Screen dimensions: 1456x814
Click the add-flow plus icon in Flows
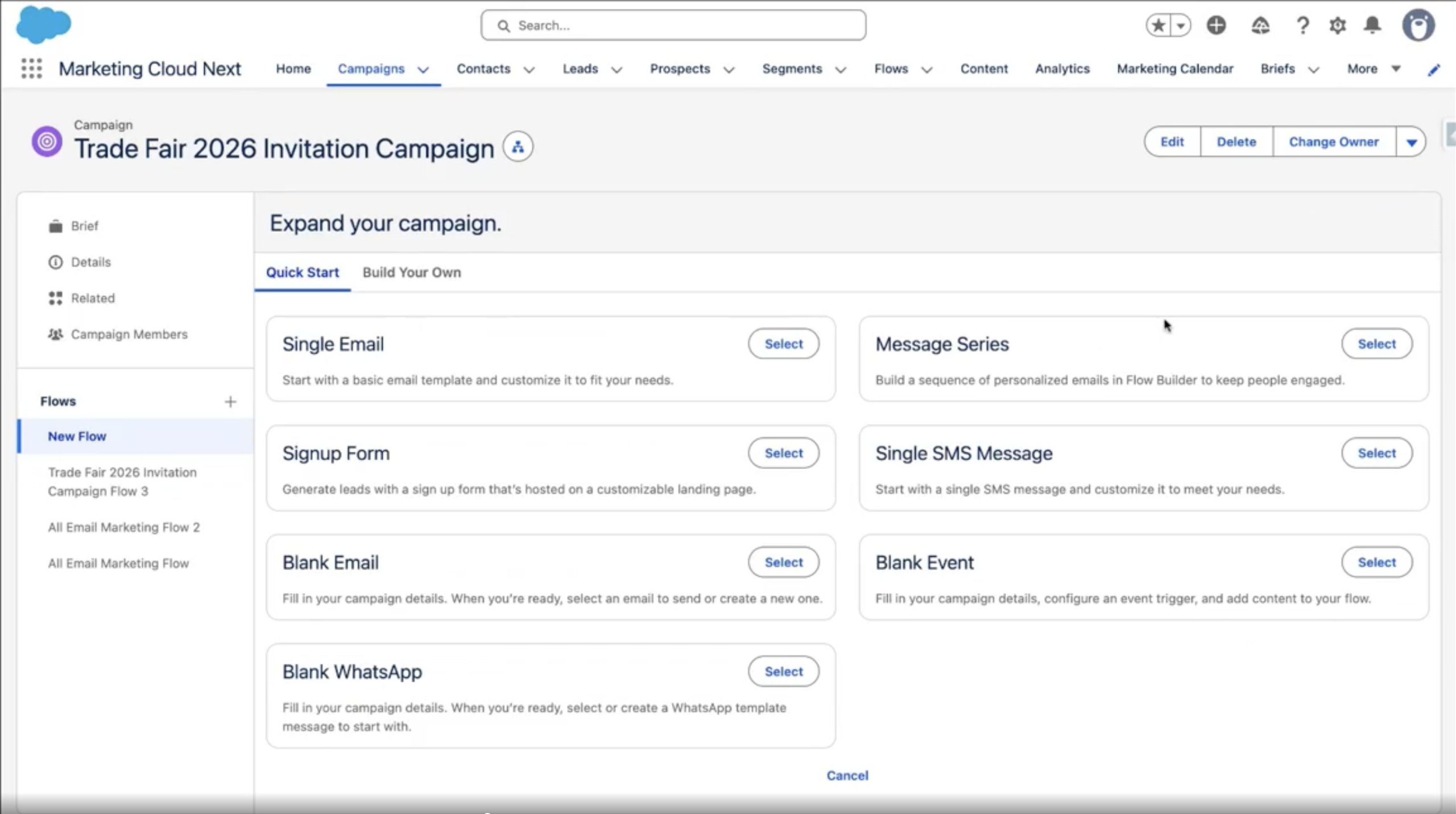(230, 402)
